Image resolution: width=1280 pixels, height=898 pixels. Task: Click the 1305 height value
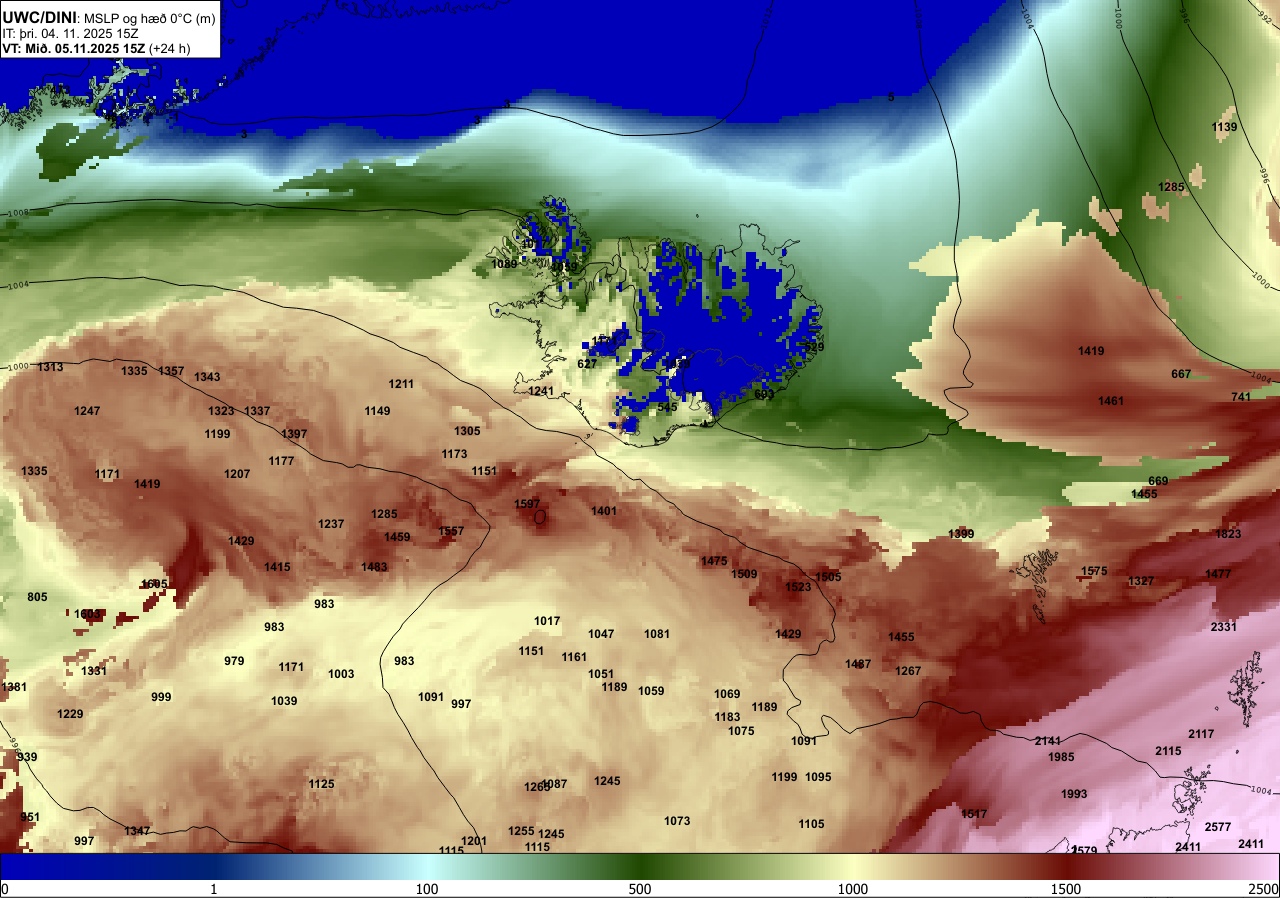(467, 431)
